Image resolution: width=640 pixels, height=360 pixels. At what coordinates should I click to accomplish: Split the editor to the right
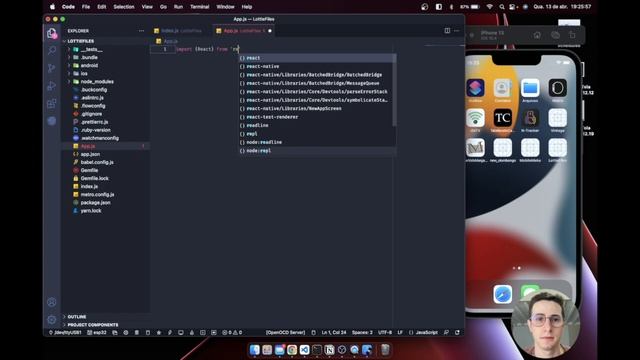pyautogui.click(x=447, y=31)
